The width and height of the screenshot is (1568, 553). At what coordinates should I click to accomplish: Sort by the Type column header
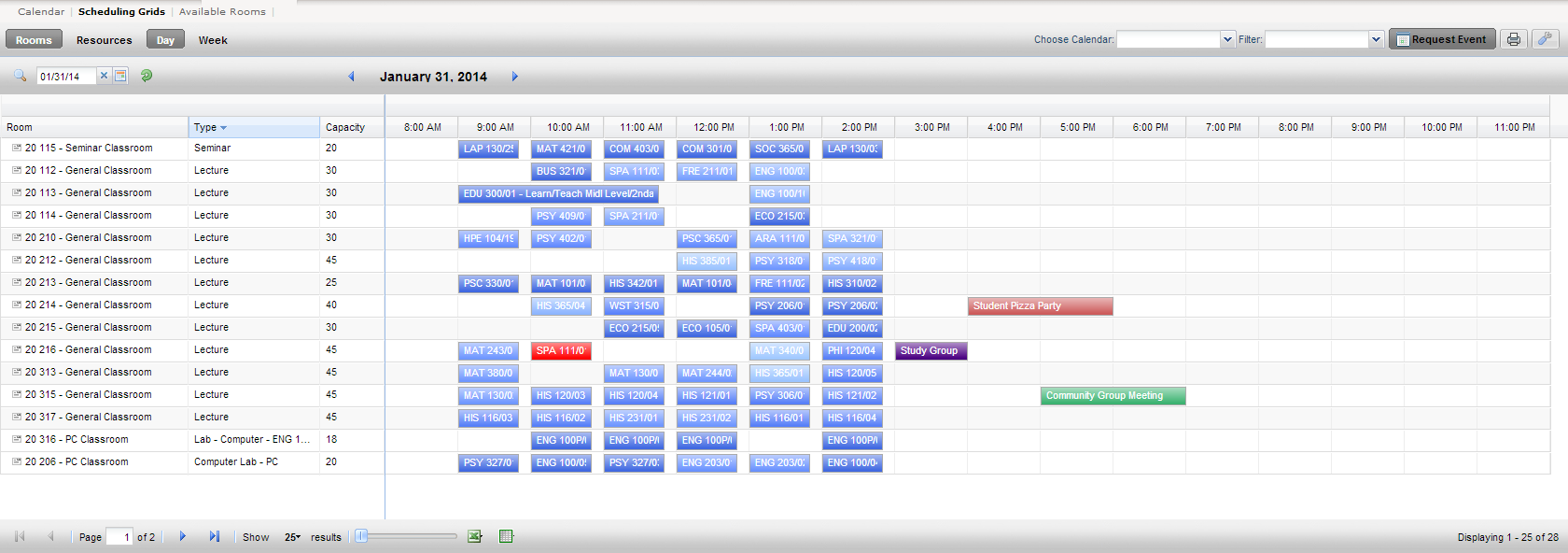254,127
